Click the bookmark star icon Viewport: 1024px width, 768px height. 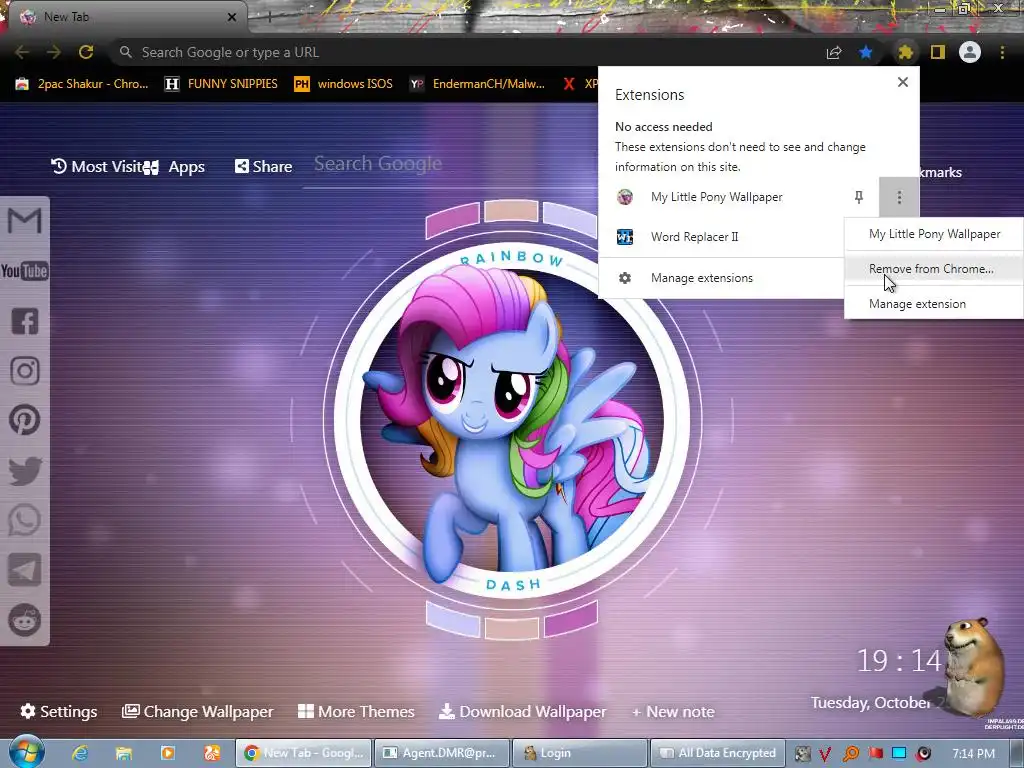point(866,52)
